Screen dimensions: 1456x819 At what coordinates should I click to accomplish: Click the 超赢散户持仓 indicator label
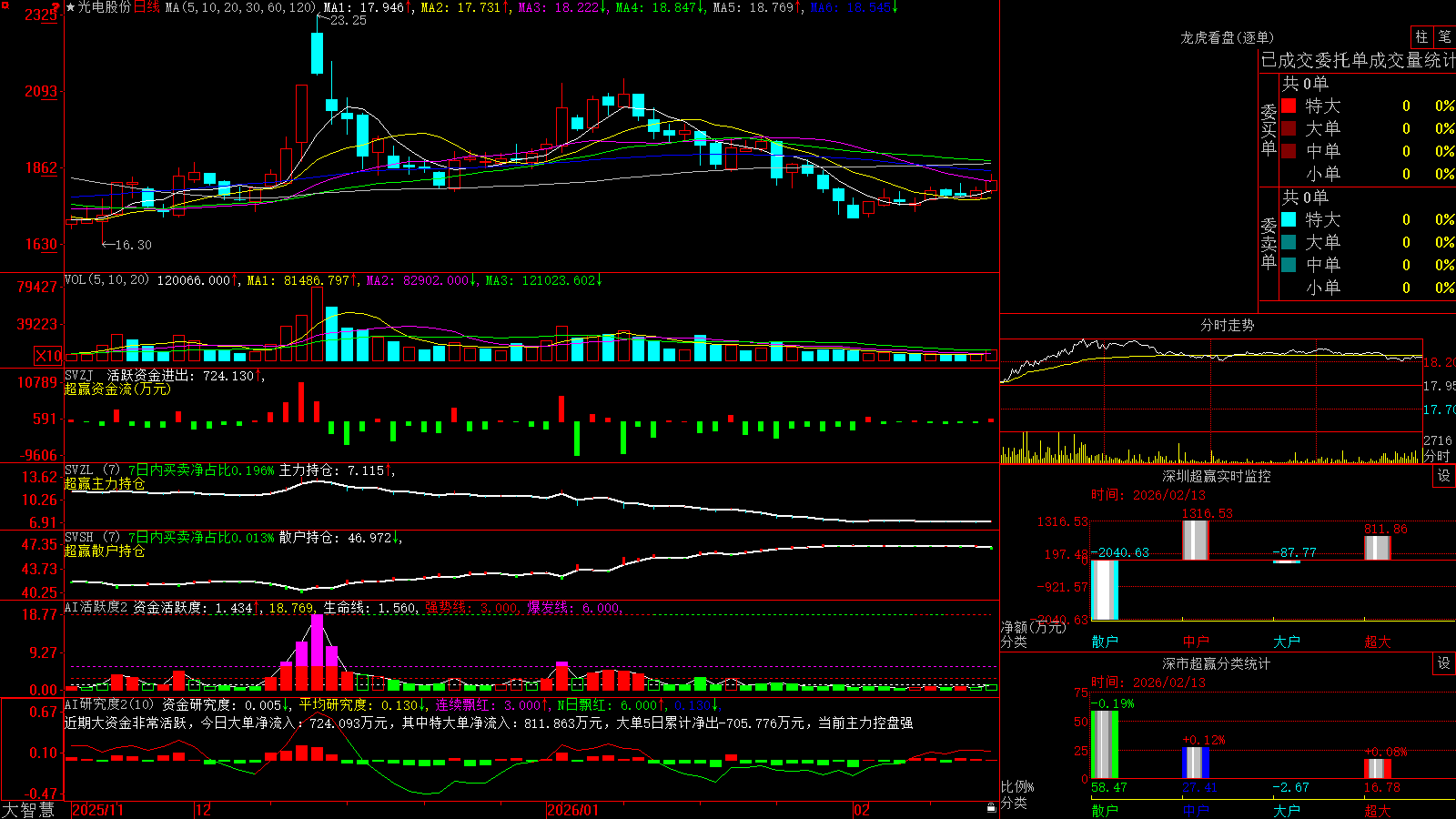coord(105,551)
